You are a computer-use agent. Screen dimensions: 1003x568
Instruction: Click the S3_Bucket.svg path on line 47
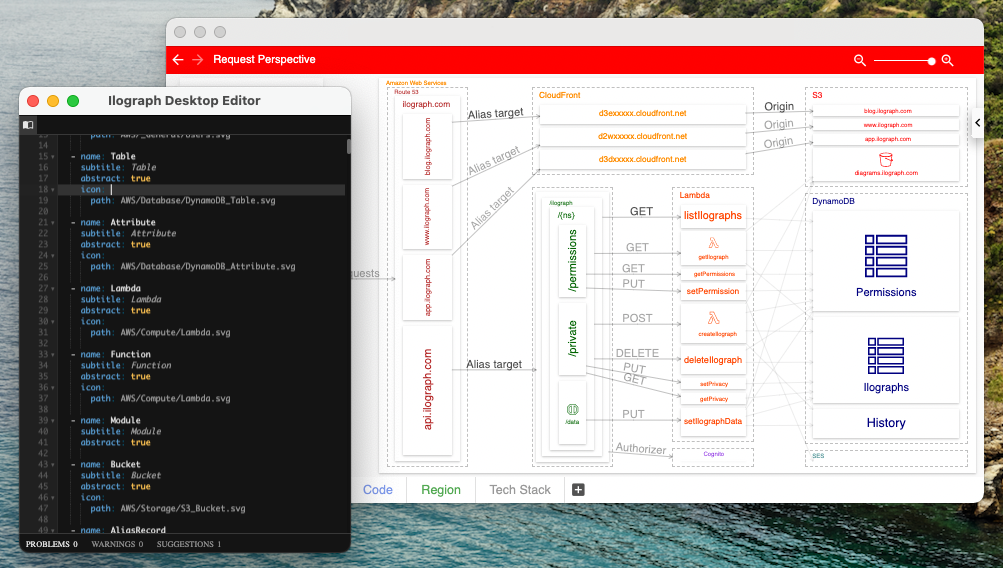(x=183, y=509)
